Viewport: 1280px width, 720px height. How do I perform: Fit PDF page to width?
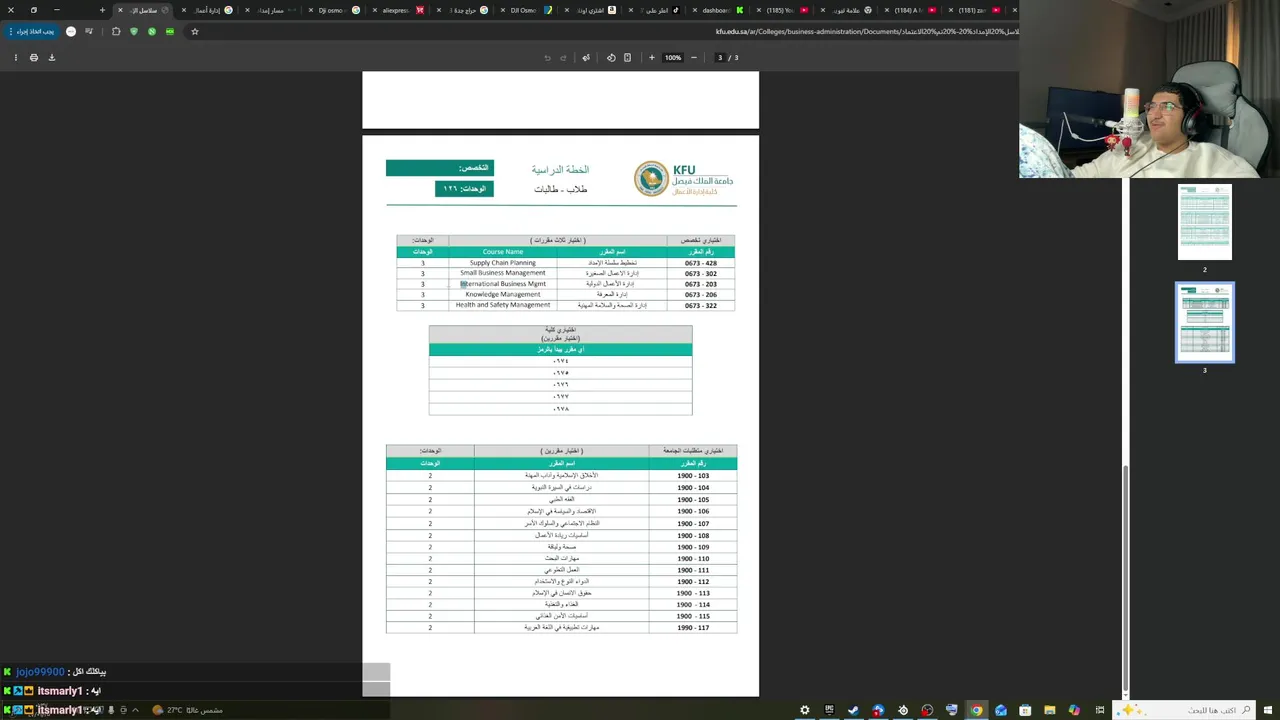point(627,57)
